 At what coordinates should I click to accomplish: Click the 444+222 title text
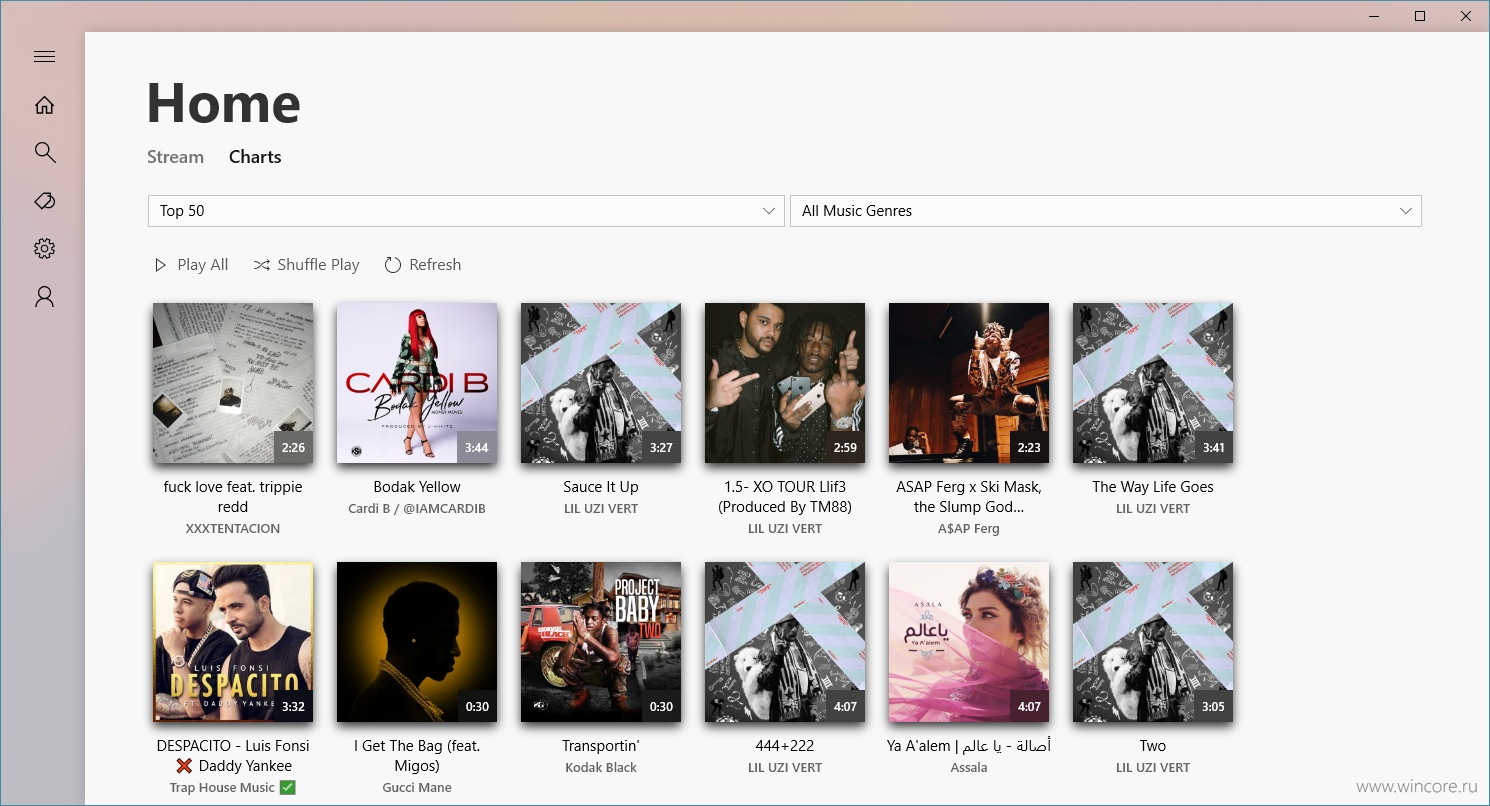point(785,746)
